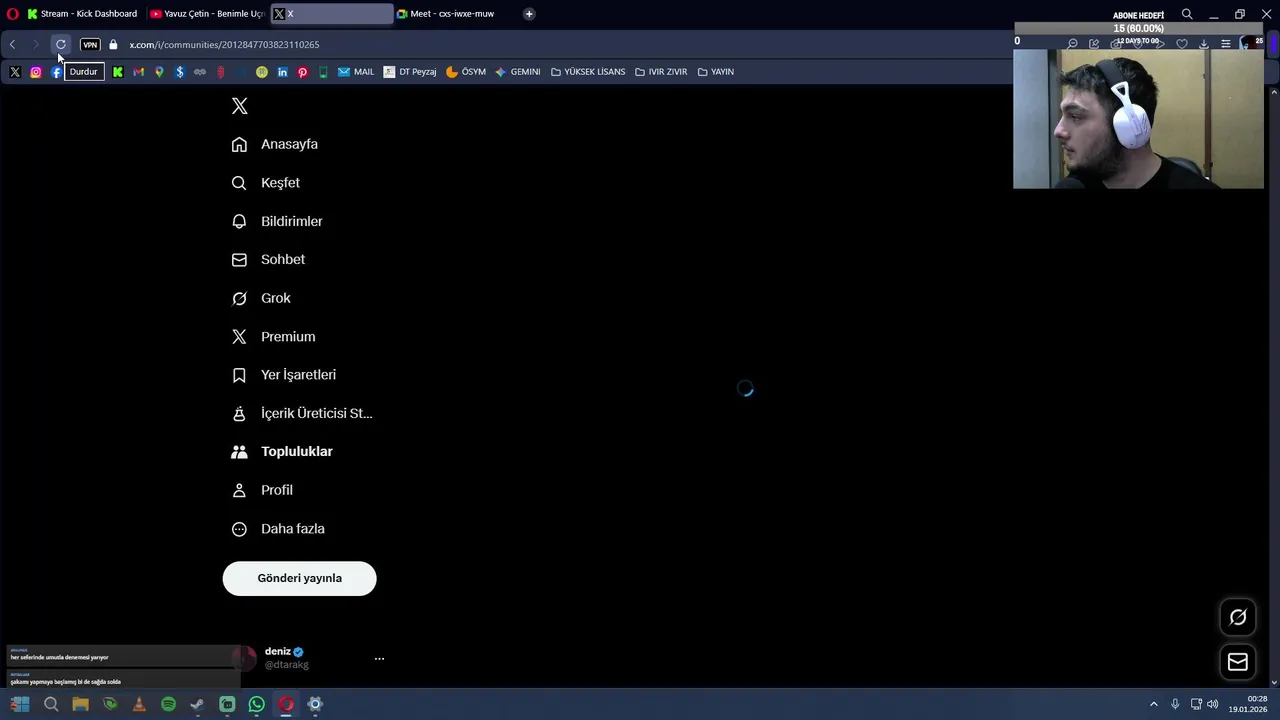The width and height of the screenshot is (1280, 720).
Task: Open the volume control in the system tray
Action: click(1213, 705)
